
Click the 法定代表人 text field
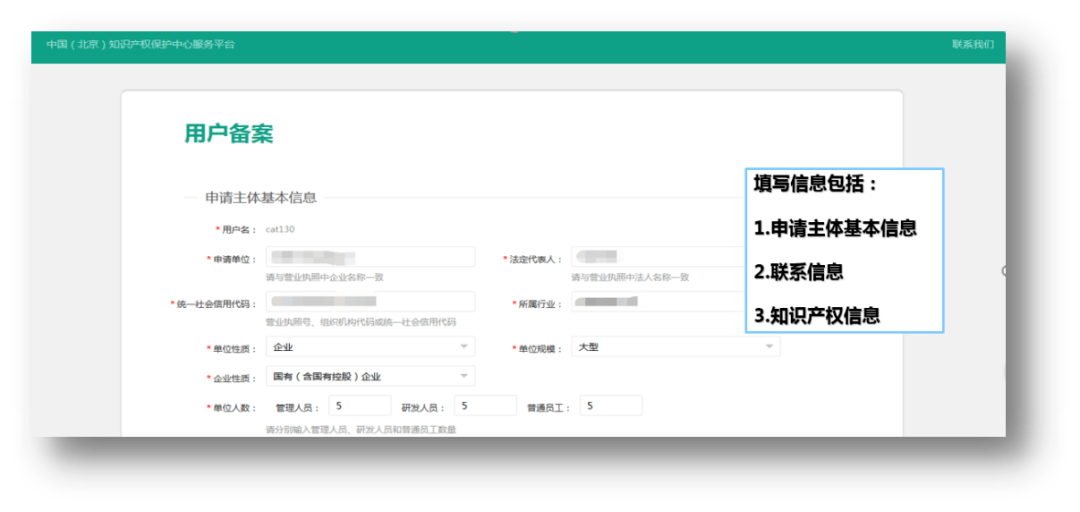coord(658,258)
